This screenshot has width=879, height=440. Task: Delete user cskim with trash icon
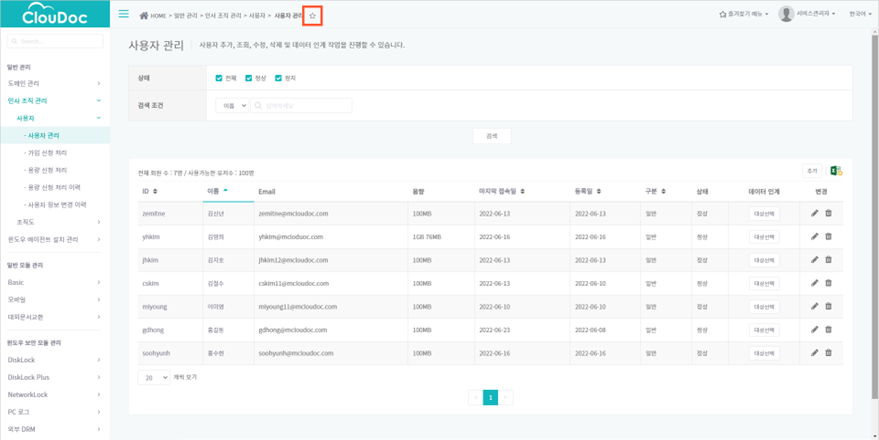(x=829, y=282)
